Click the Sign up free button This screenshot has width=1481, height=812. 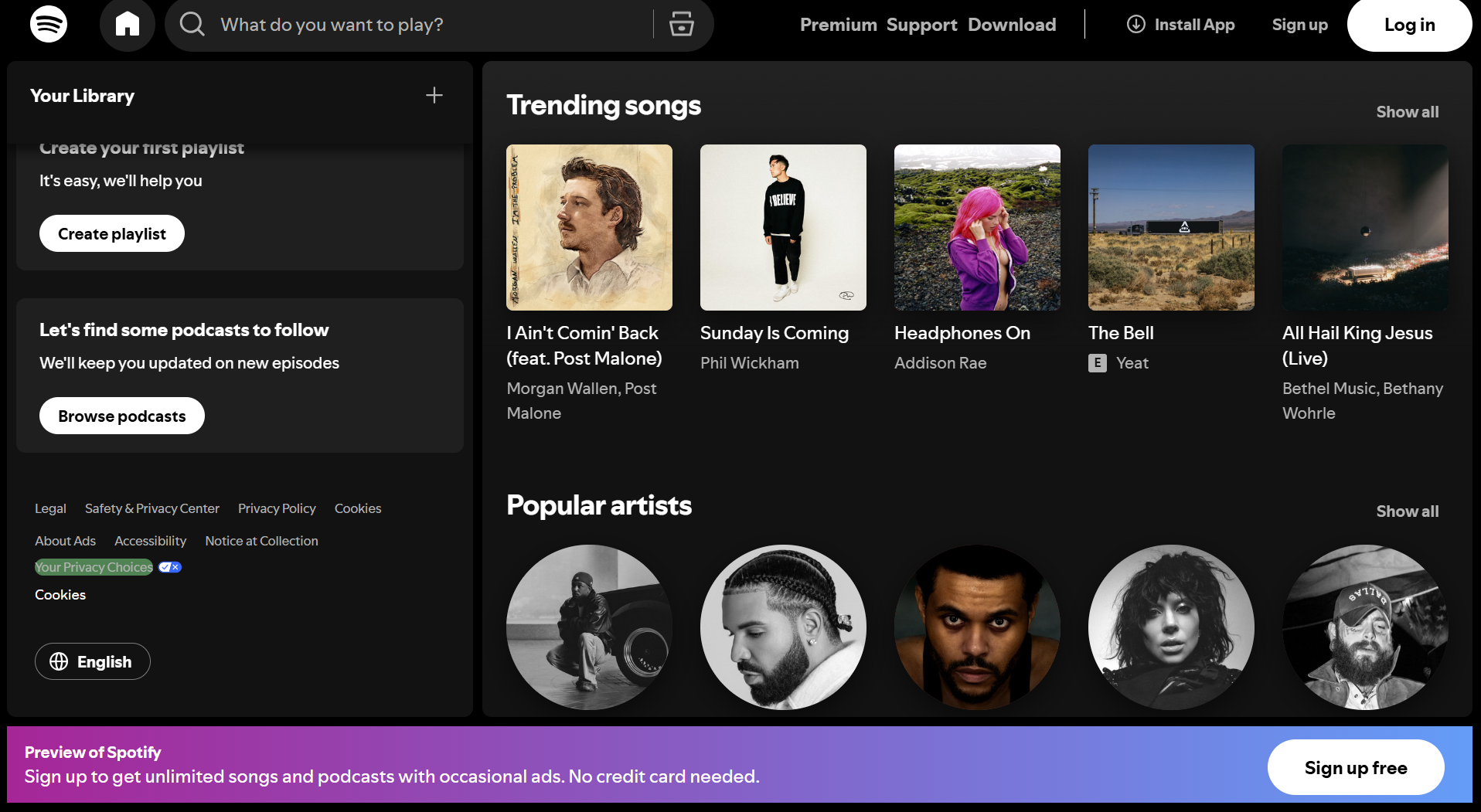[1356, 767]
